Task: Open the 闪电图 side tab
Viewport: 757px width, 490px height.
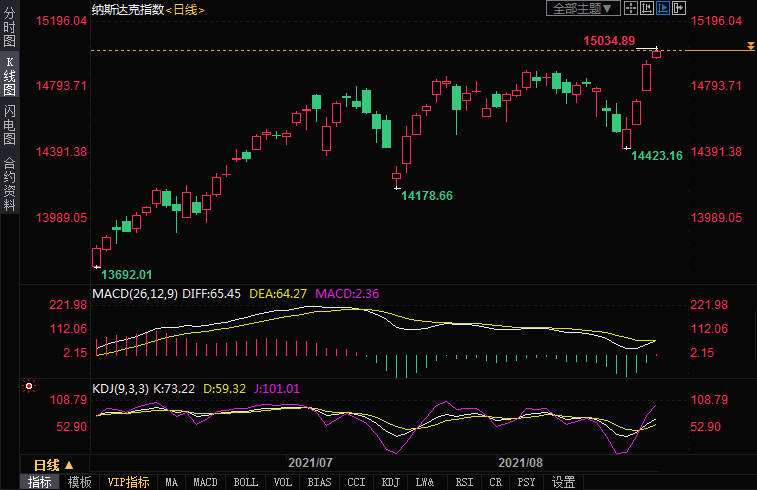Action: [x=9, y=124]
